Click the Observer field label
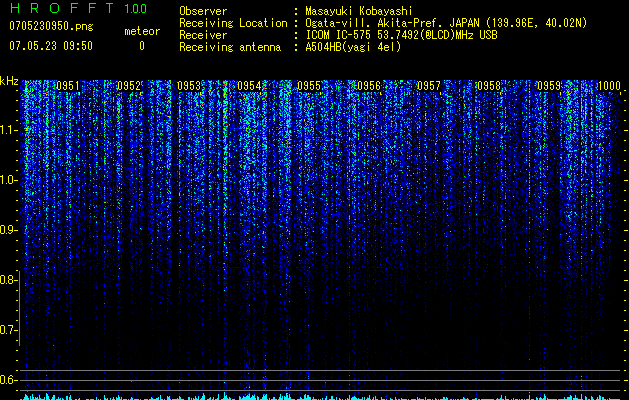The height and width of the screenshot is (400, 629). (203, 11)
